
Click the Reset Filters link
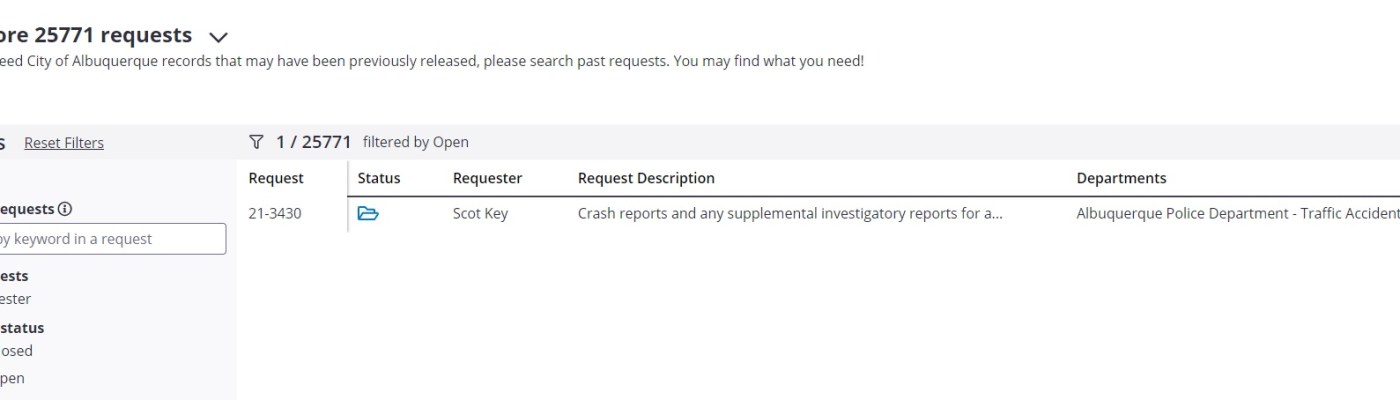(x=64, y=143)
